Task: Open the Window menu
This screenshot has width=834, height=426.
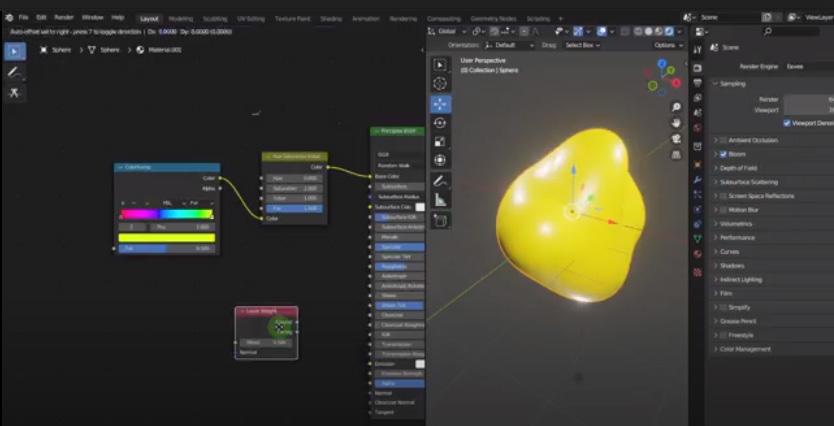Action: point(92,18)
